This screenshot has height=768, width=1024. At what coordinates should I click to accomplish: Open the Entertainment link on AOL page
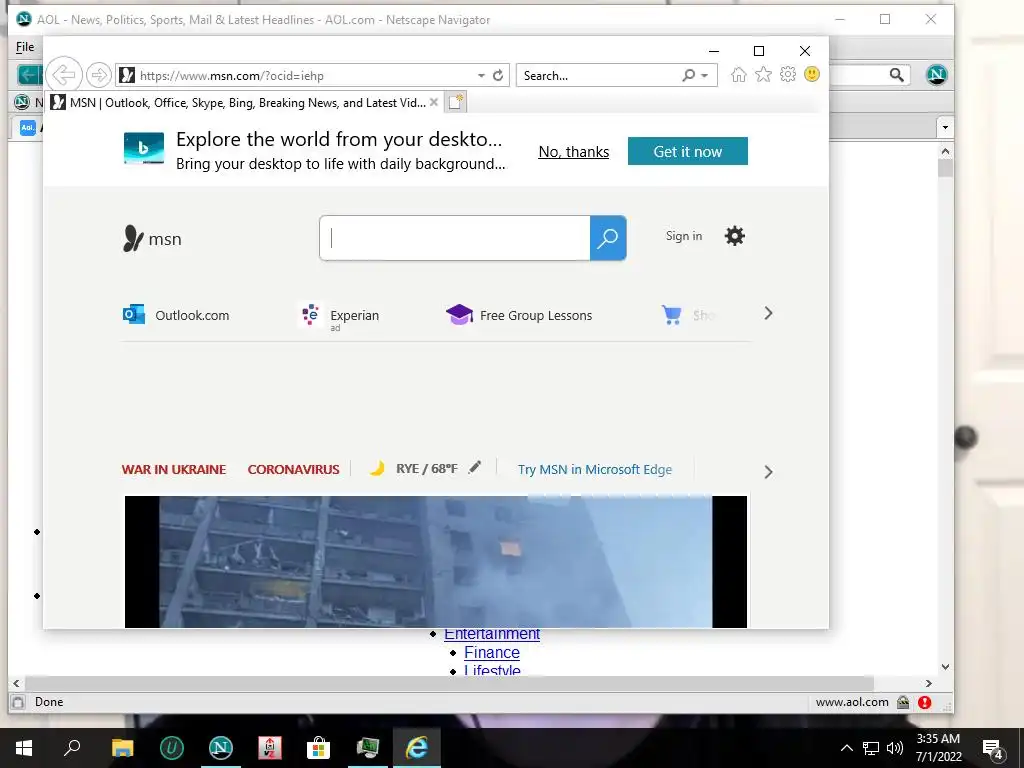492,633
